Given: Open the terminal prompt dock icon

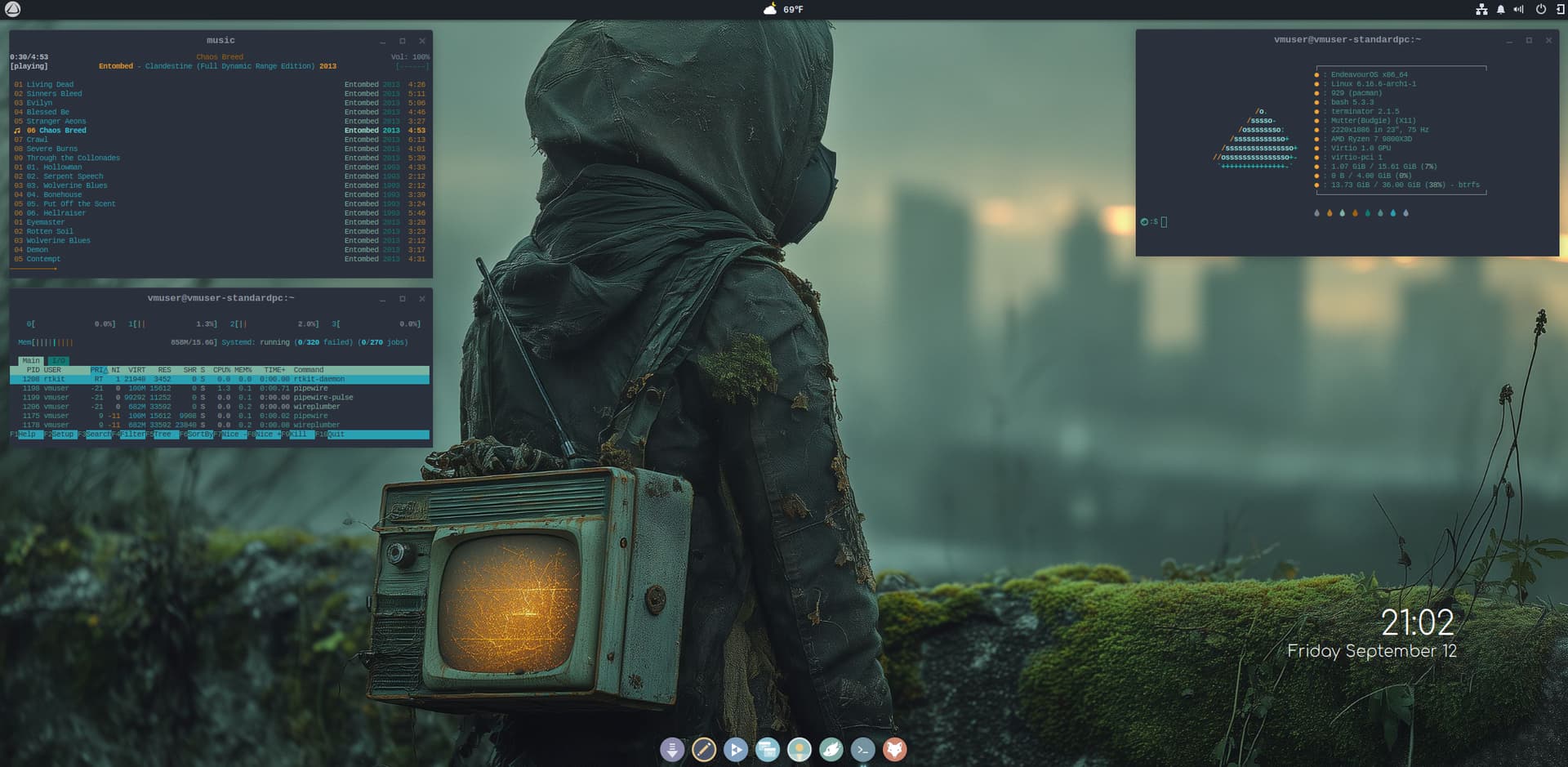Looking at the screenshot, I should click(863, 749).
